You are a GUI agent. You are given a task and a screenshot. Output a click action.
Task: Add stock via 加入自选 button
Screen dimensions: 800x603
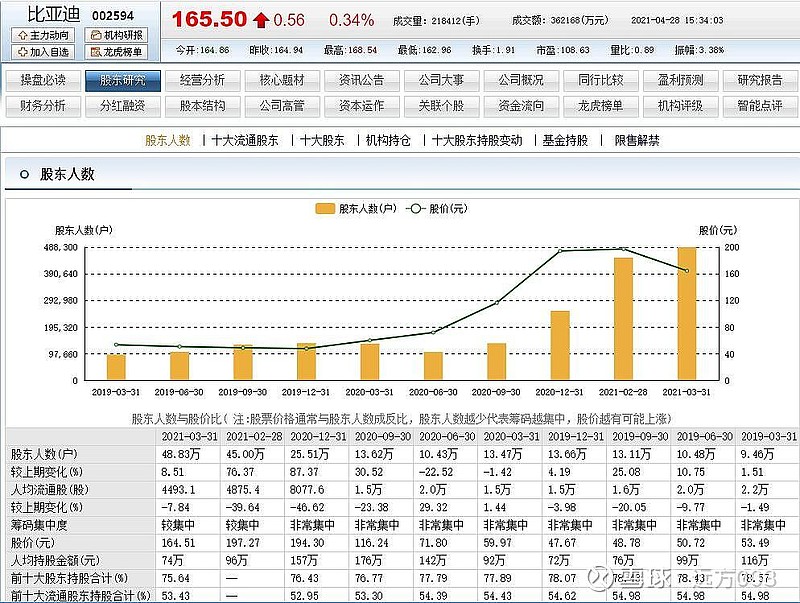43,52
